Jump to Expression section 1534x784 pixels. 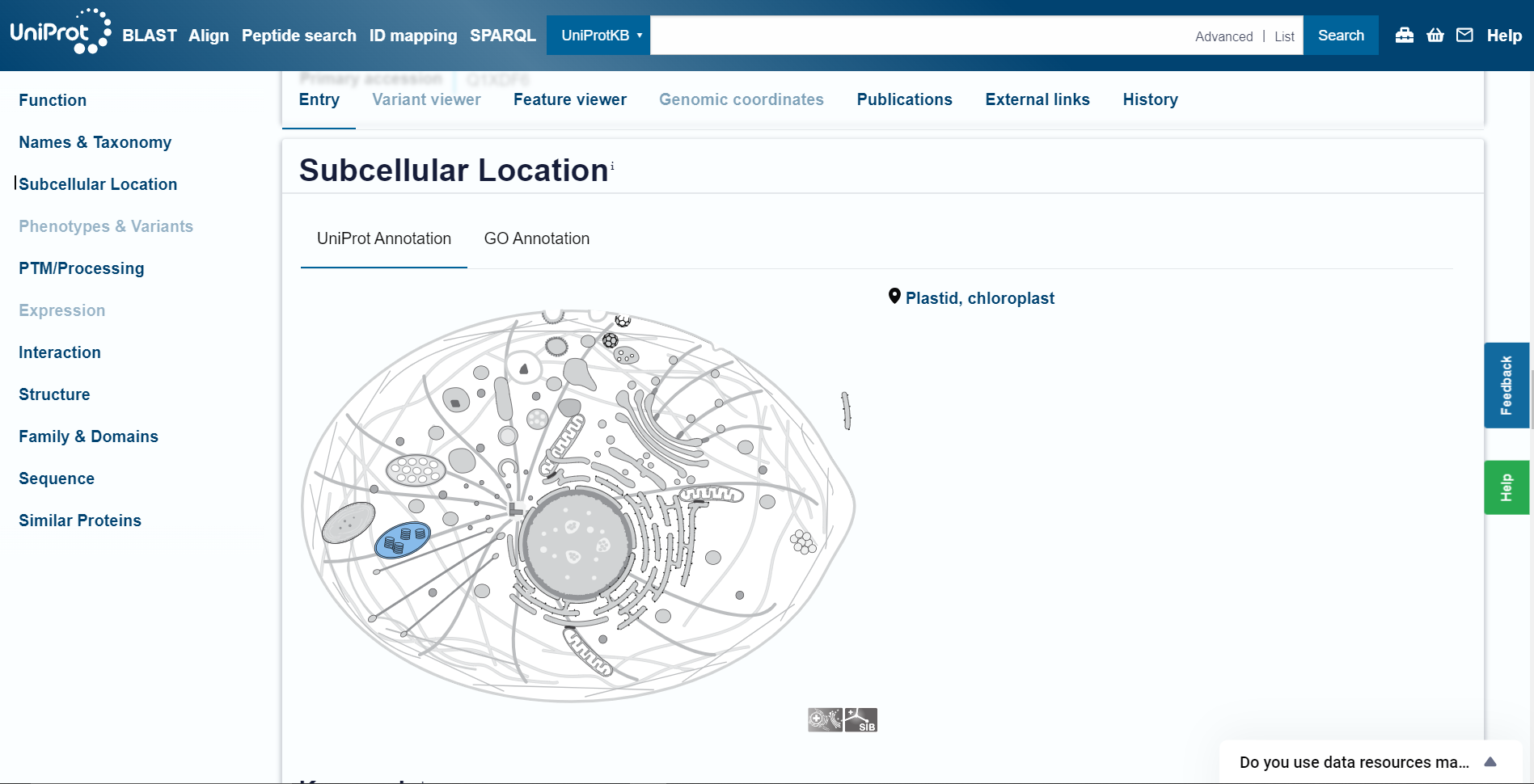(x=62, y=310)
